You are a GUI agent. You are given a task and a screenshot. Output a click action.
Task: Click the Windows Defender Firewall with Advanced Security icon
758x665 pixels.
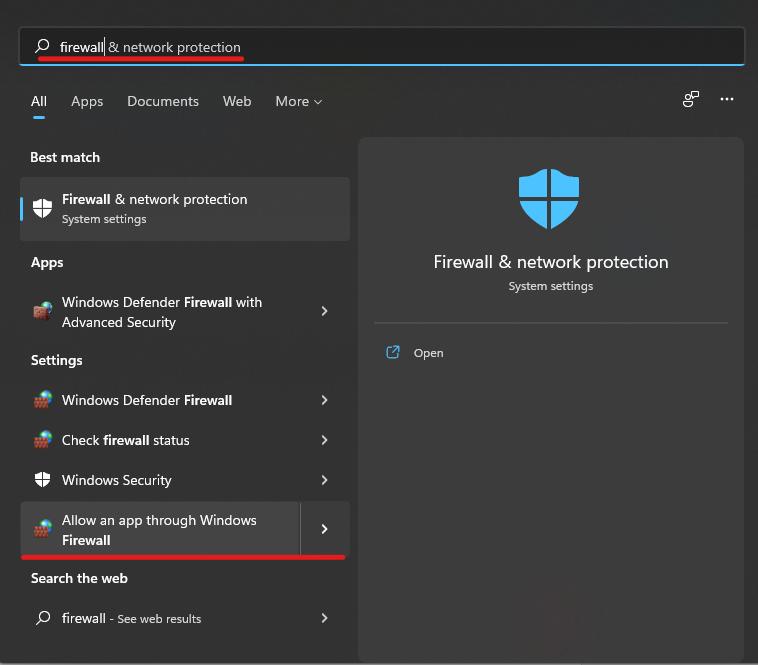tap(42, 312)
